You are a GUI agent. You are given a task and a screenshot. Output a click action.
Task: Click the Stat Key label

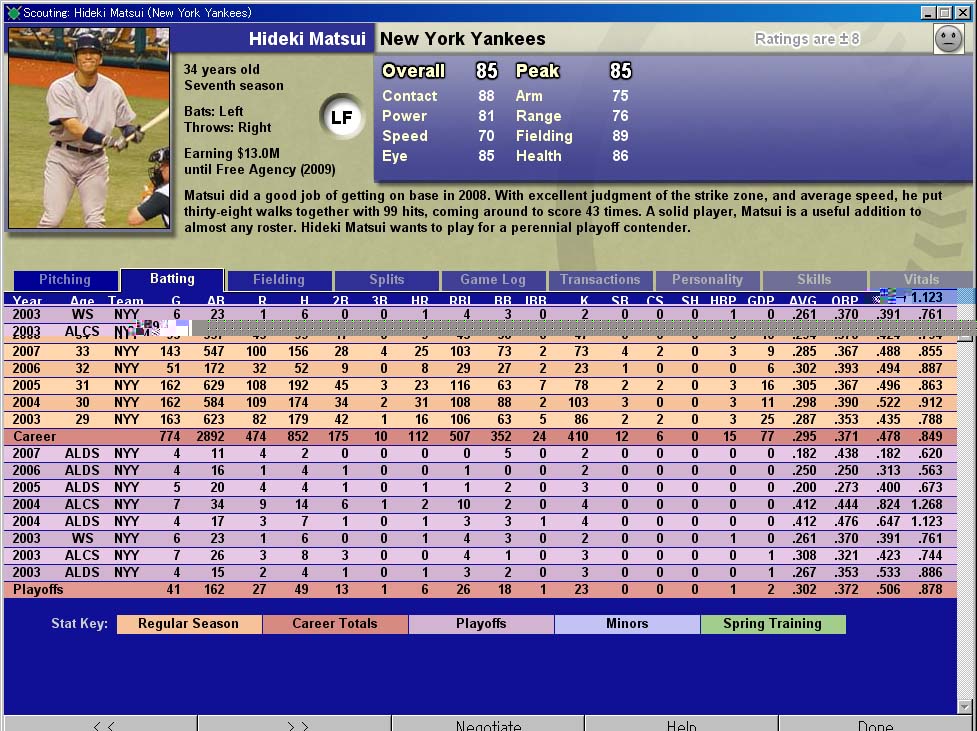pyautogui.click(x=79, y=624)
